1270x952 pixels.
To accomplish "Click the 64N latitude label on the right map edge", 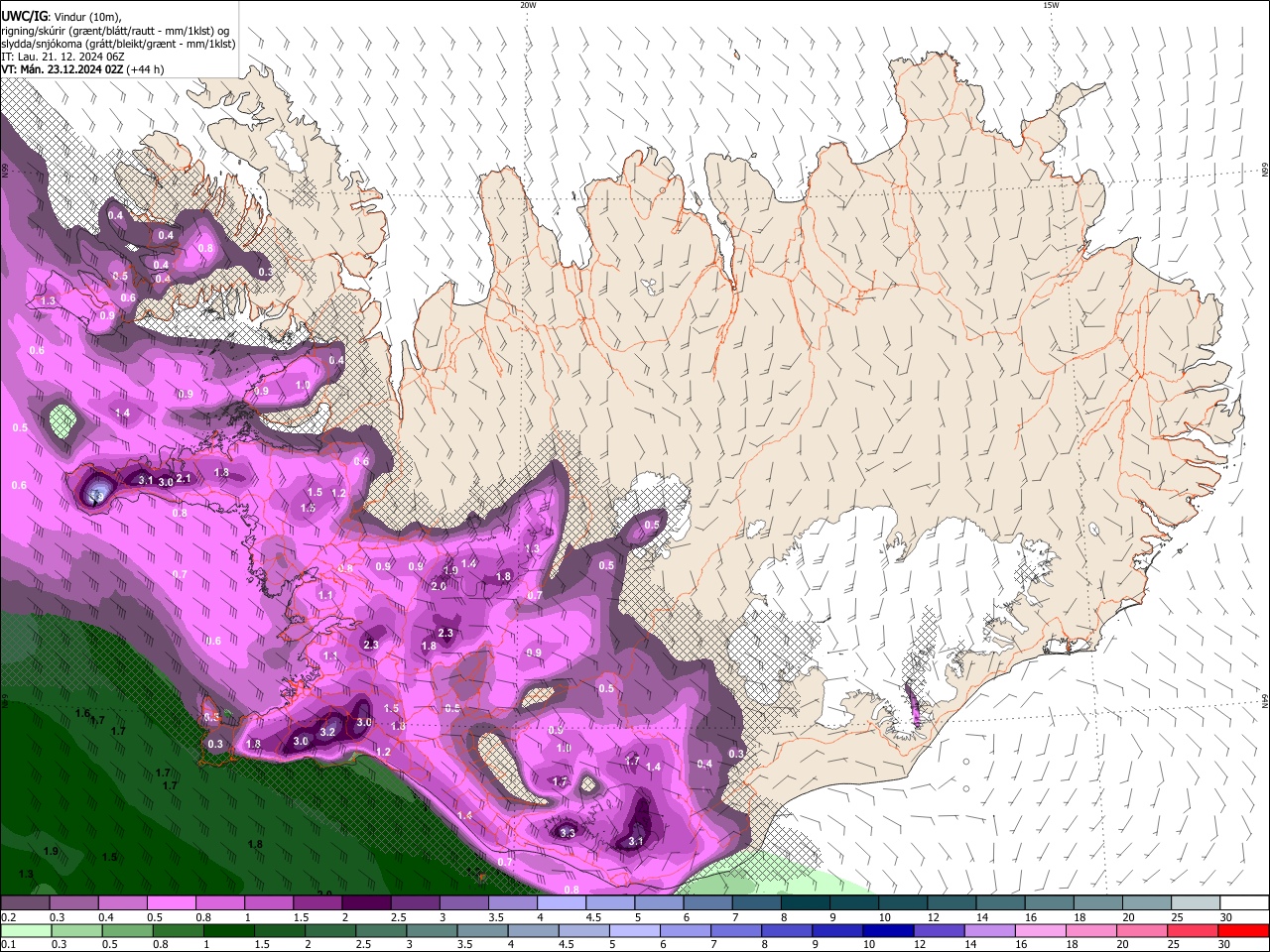I will click(x=1265, y=700).
